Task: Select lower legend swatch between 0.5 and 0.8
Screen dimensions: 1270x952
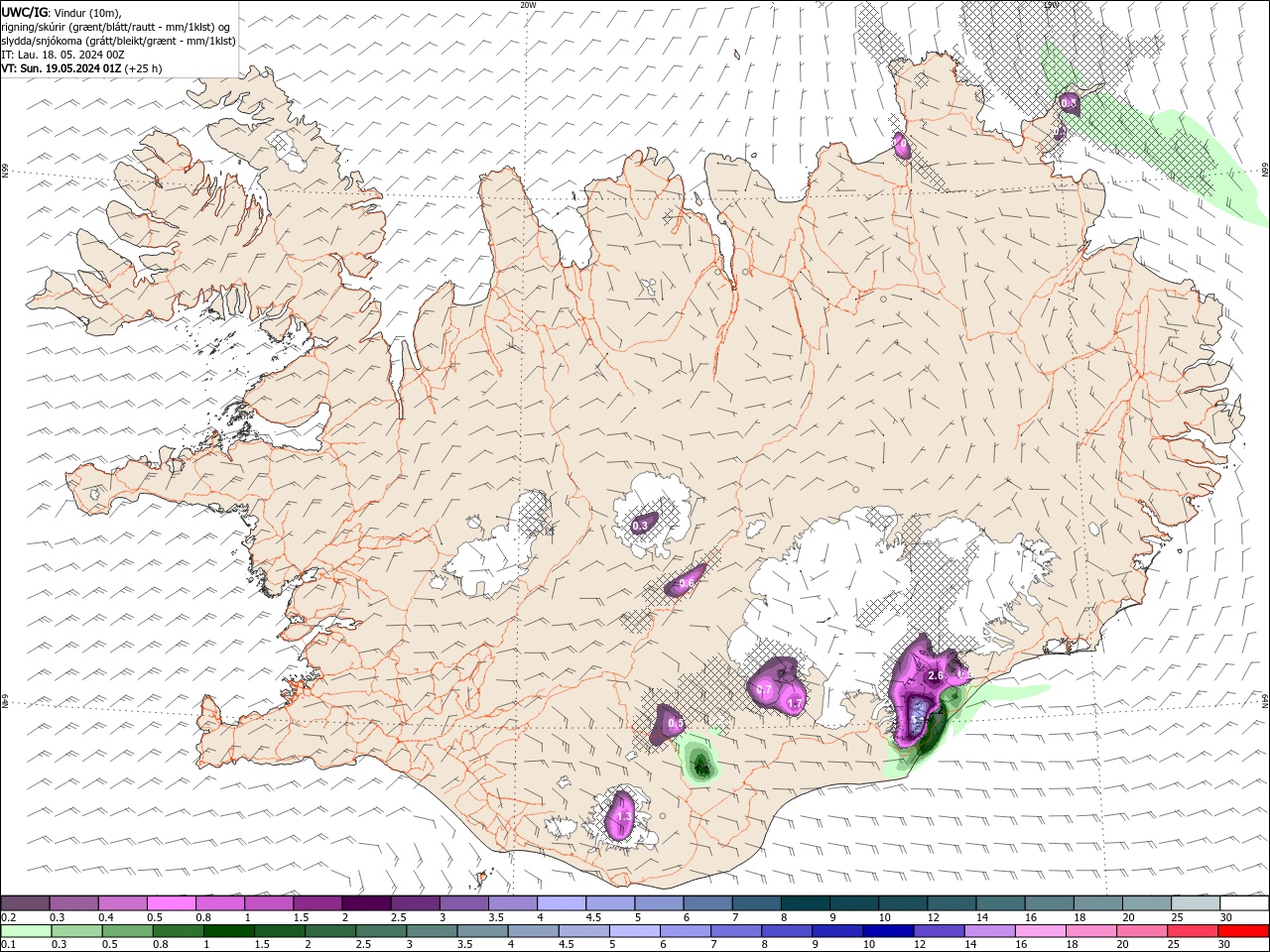Action: [127, 931]
